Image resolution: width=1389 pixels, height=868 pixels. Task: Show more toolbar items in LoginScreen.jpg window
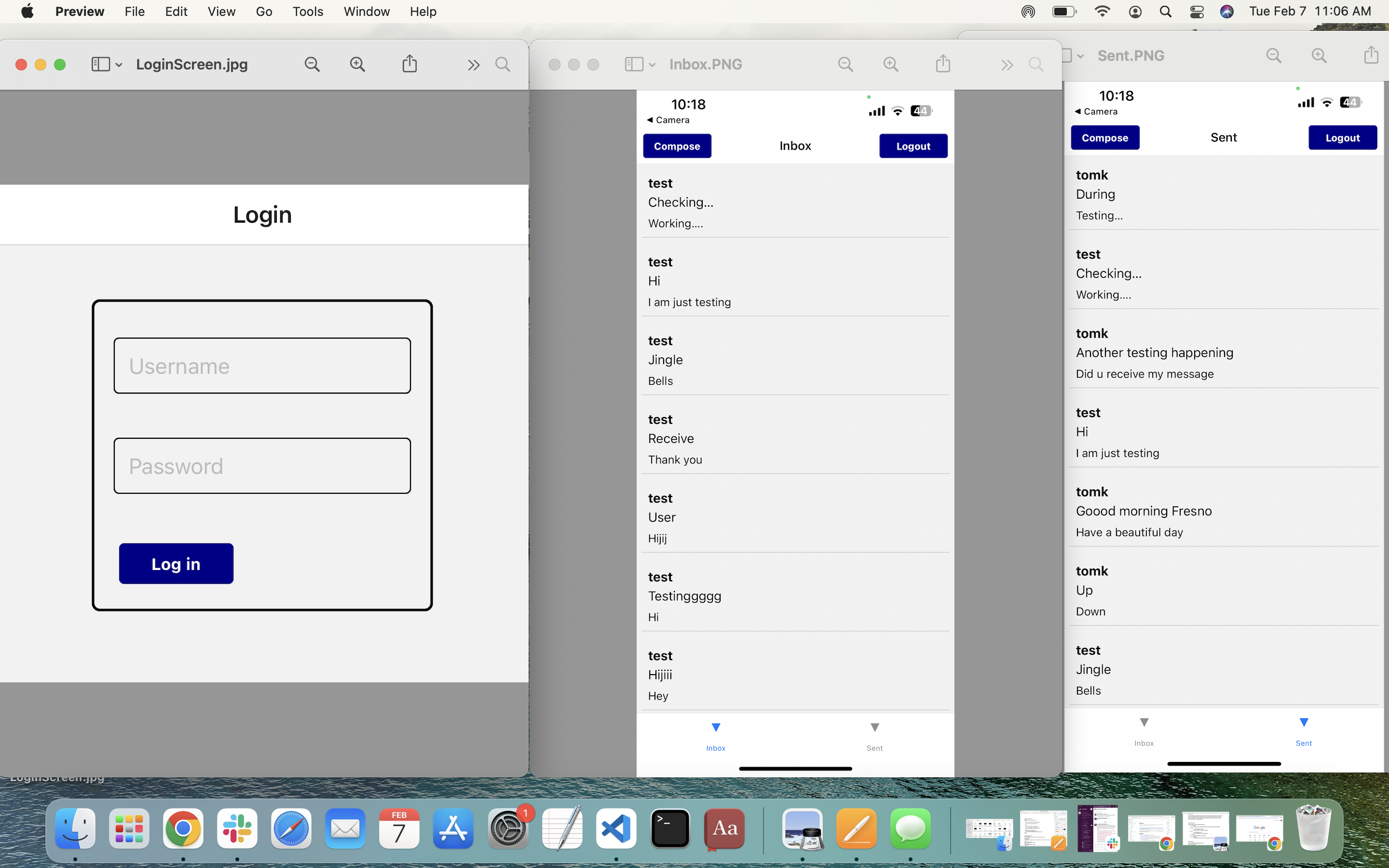pyautogui.click(x=473, y=65)
